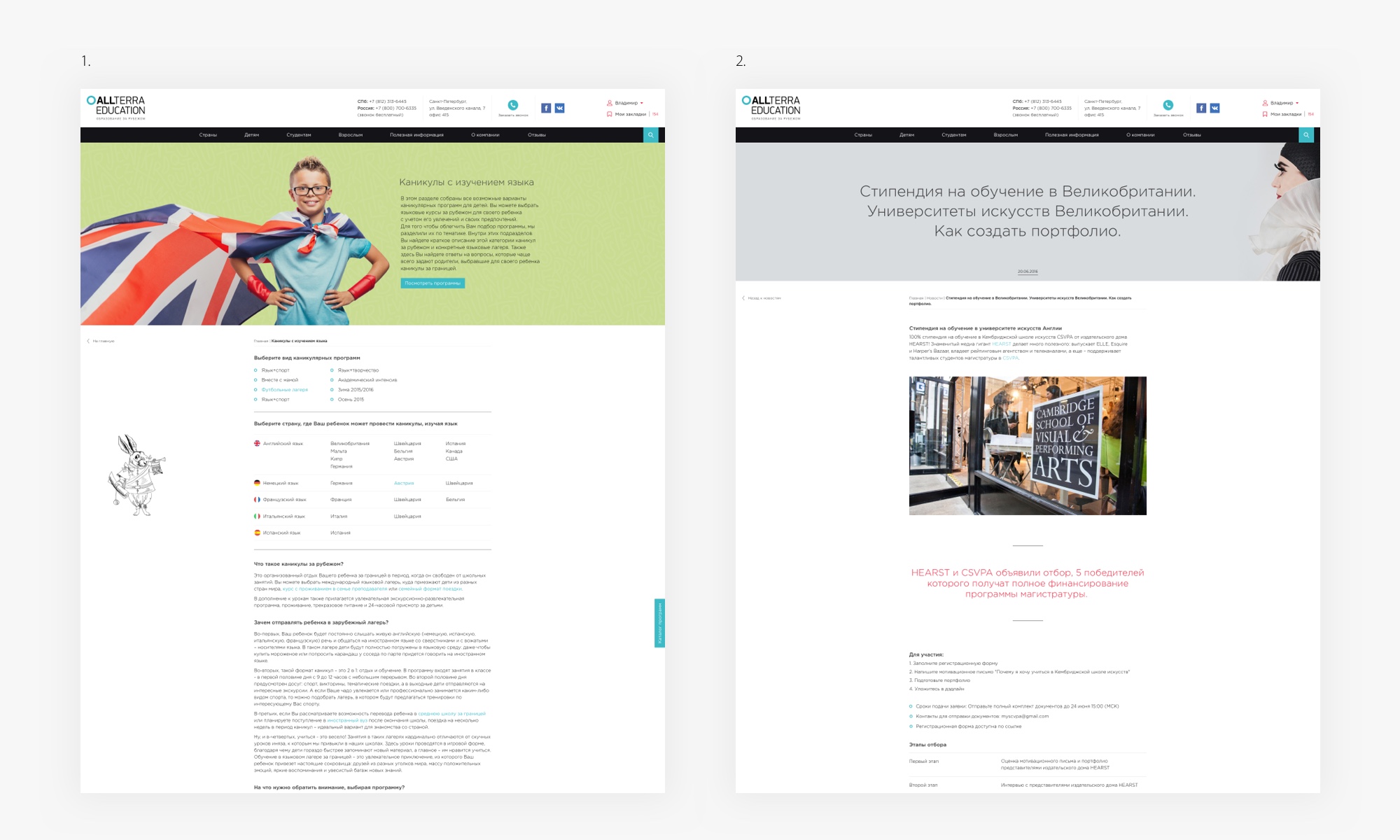Screen dimensions: 1400x840
Task: Open Мои закладки link in mockup 2
Action: tap(1286, 114)
